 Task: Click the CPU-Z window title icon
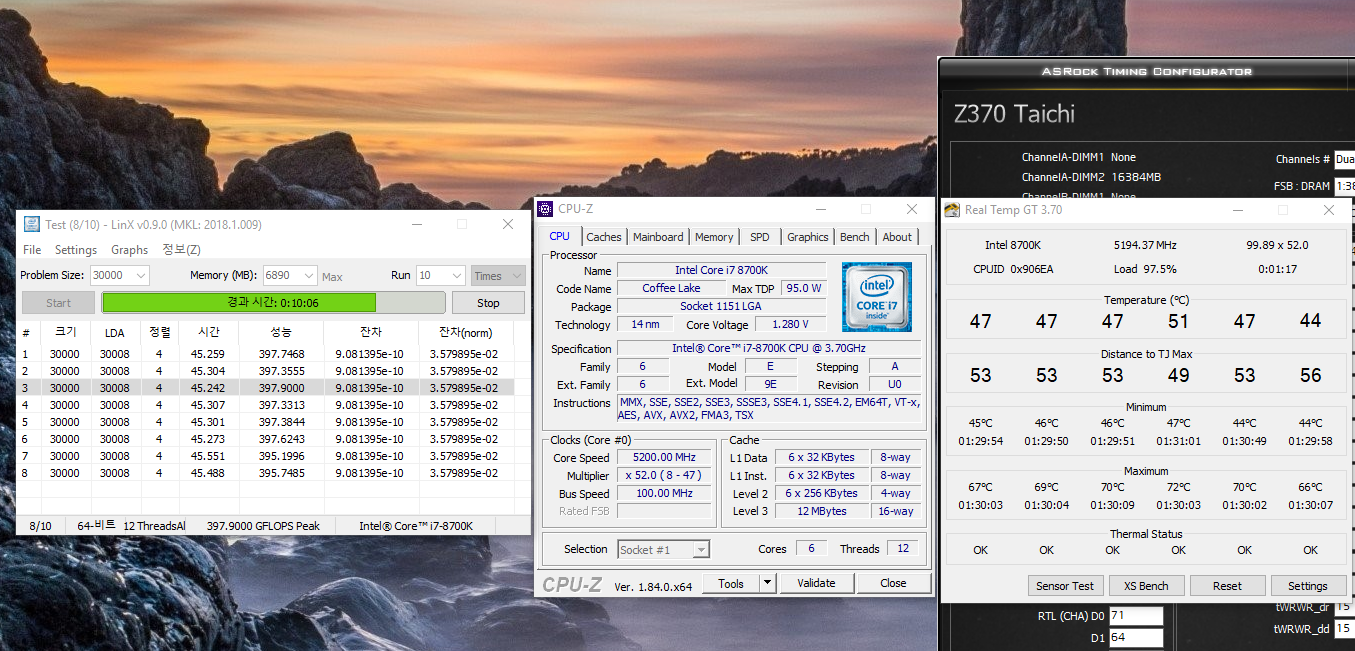545,209
